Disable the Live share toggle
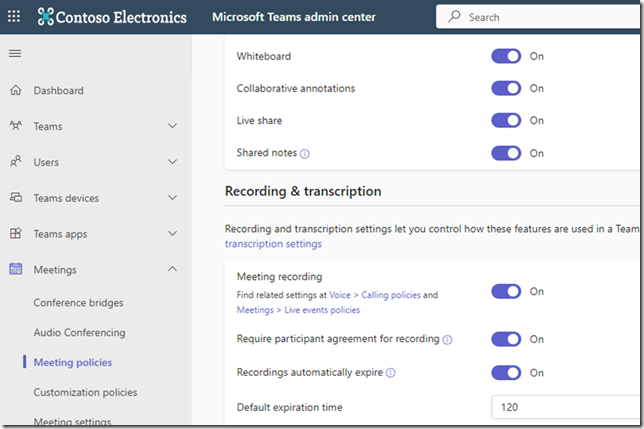644x429 pixels. click(x=506, y=120)
